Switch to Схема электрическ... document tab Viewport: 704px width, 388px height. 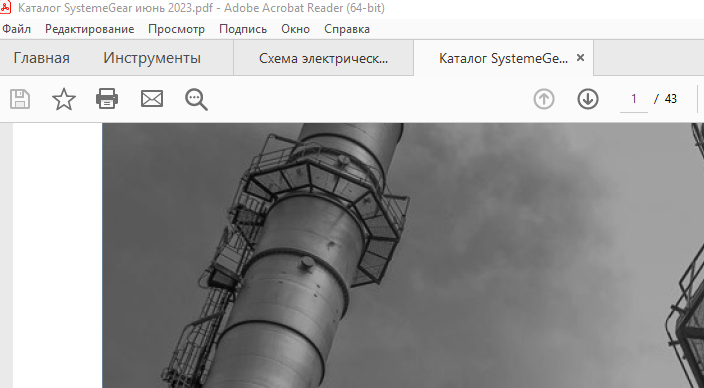pos(323,58)
